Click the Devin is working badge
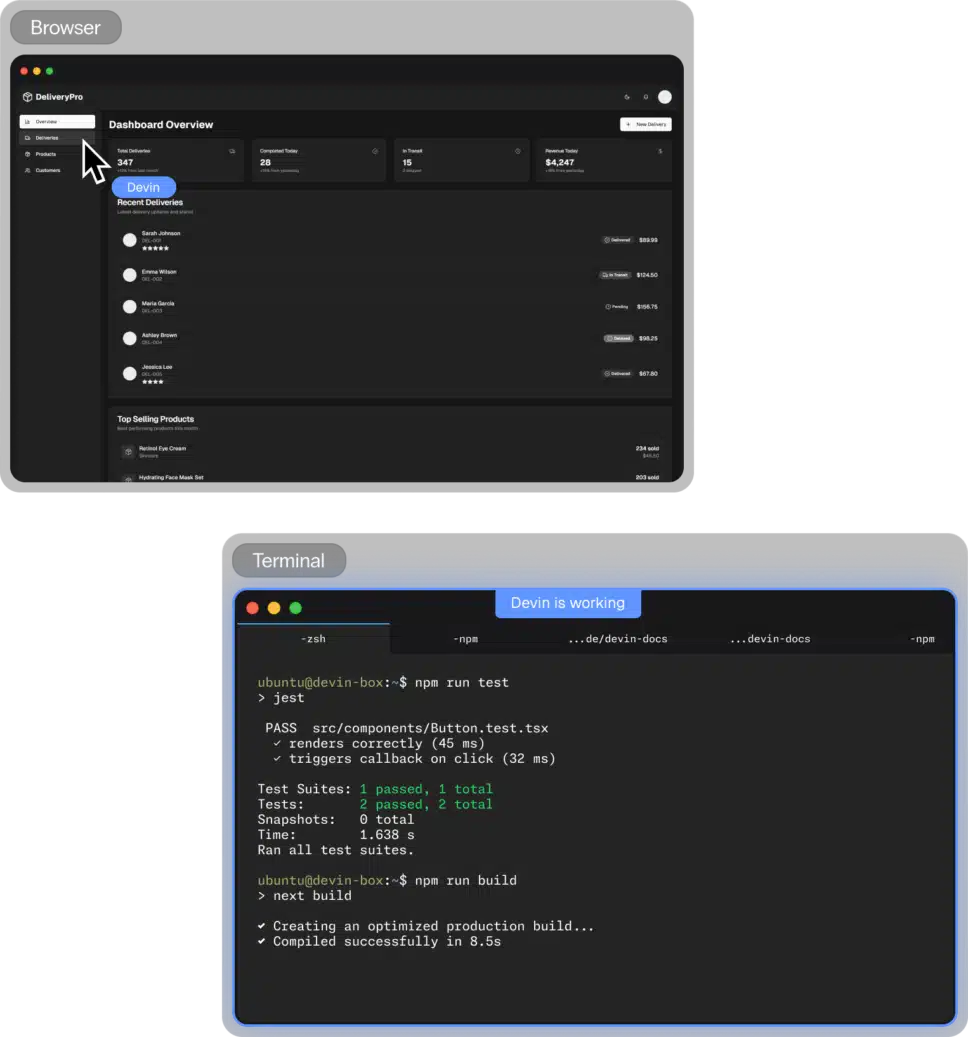 (568, 603)
